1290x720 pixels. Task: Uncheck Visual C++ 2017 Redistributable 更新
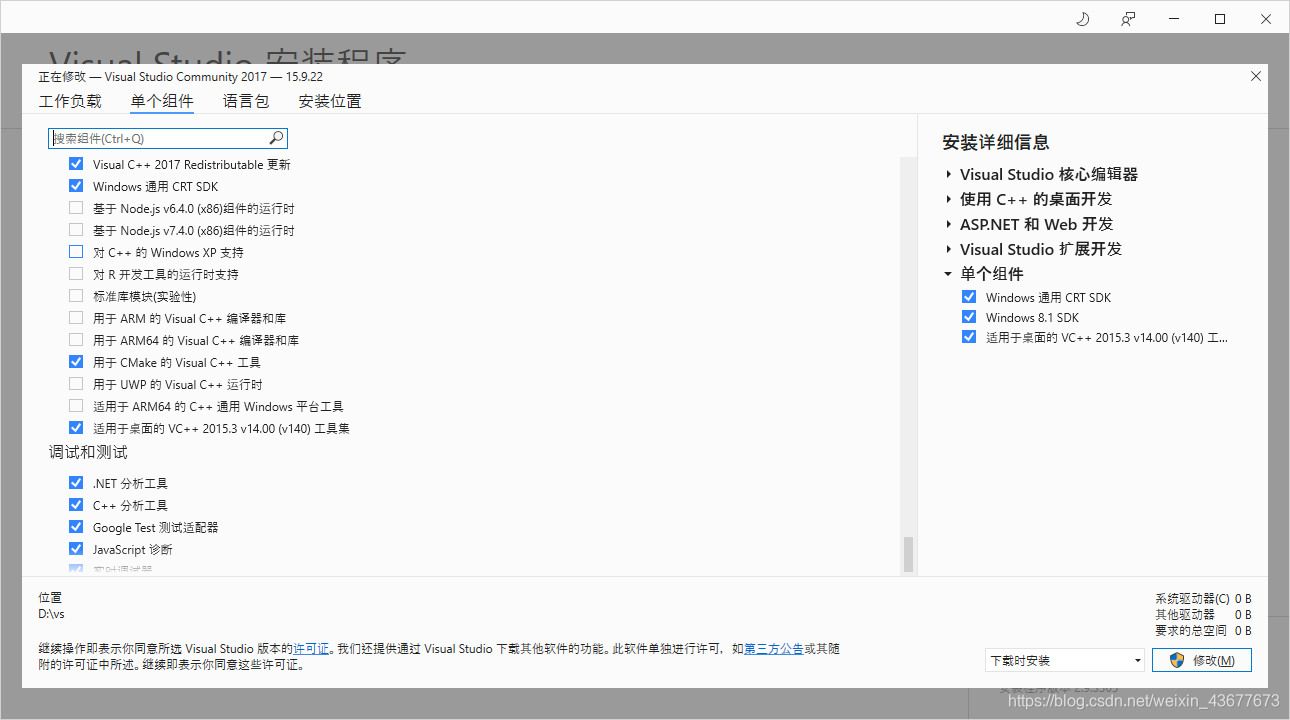(x=76, y=164)
